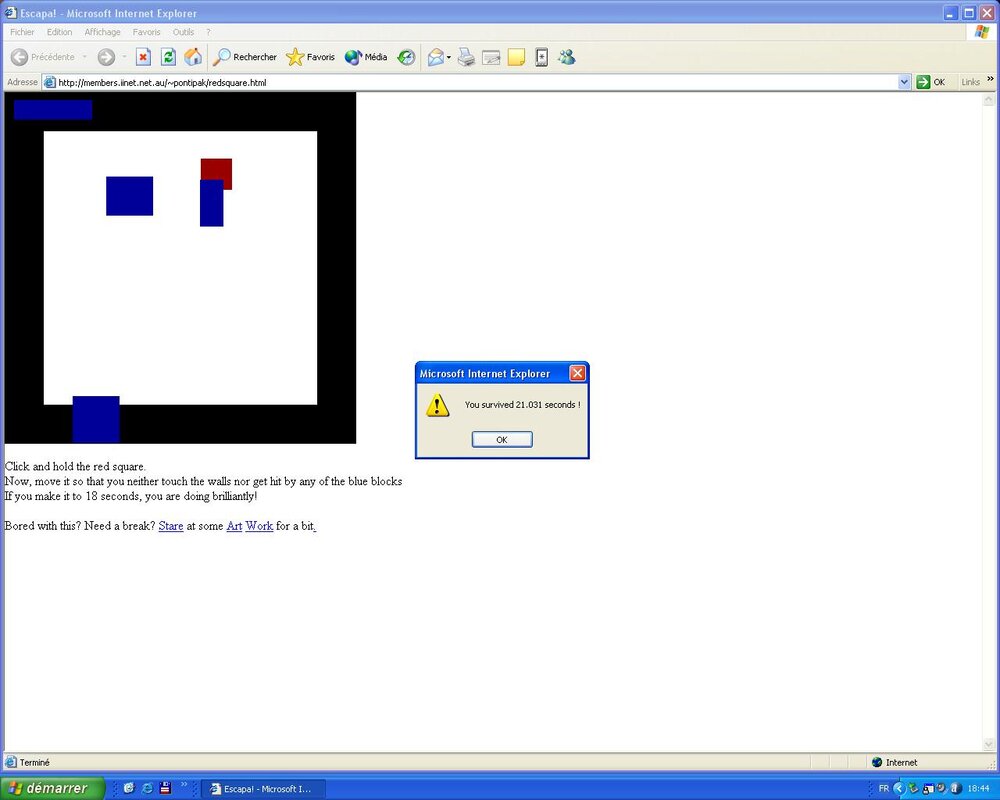Launch Windows Messenger from the toolbar
The width and height of the screenshot is (1000, 800).
coord(567,57)
